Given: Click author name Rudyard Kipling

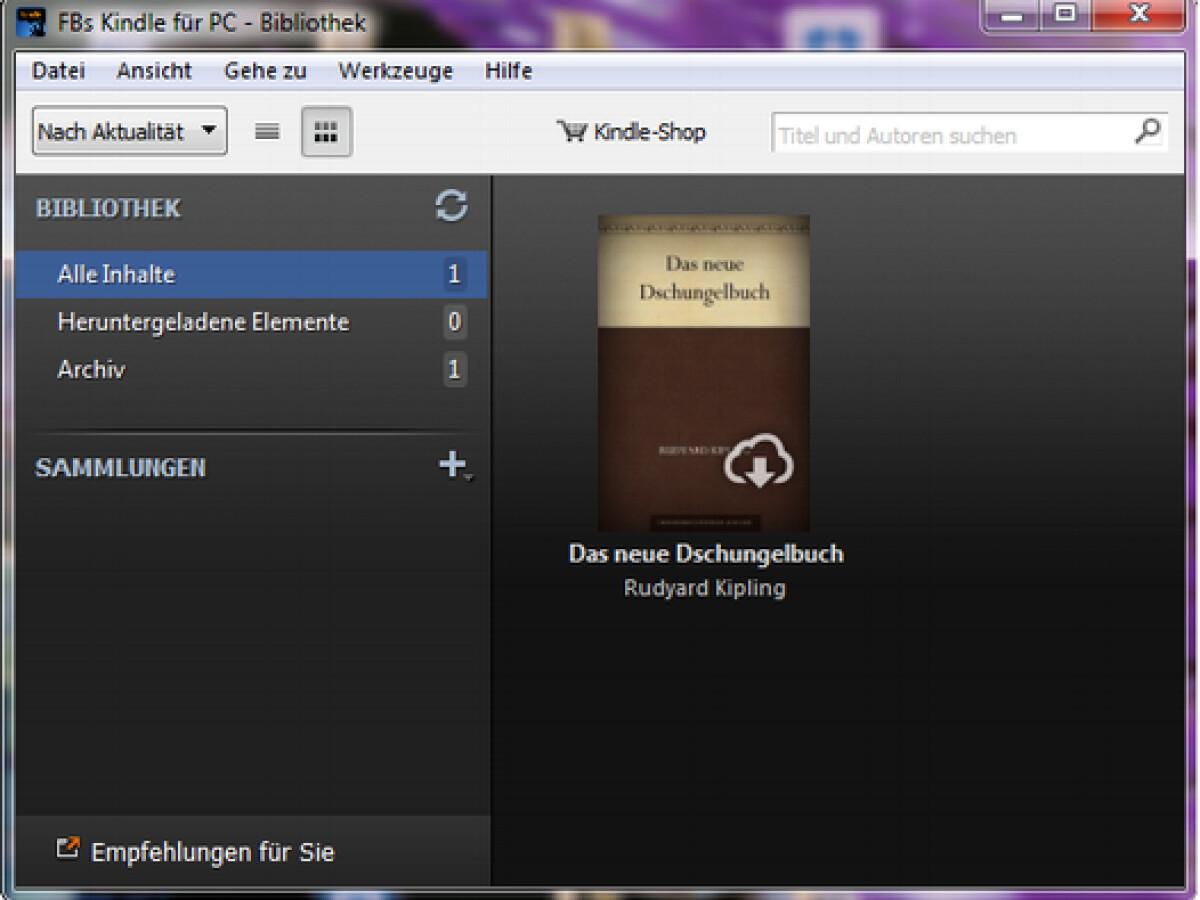Looking at the screenshot, I should 705,588.
